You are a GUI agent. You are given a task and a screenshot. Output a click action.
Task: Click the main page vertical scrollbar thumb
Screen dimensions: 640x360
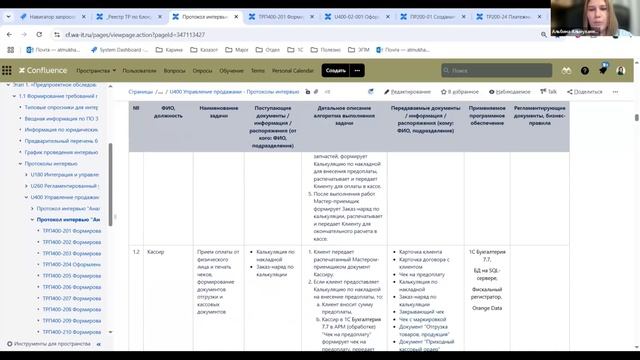636,118
